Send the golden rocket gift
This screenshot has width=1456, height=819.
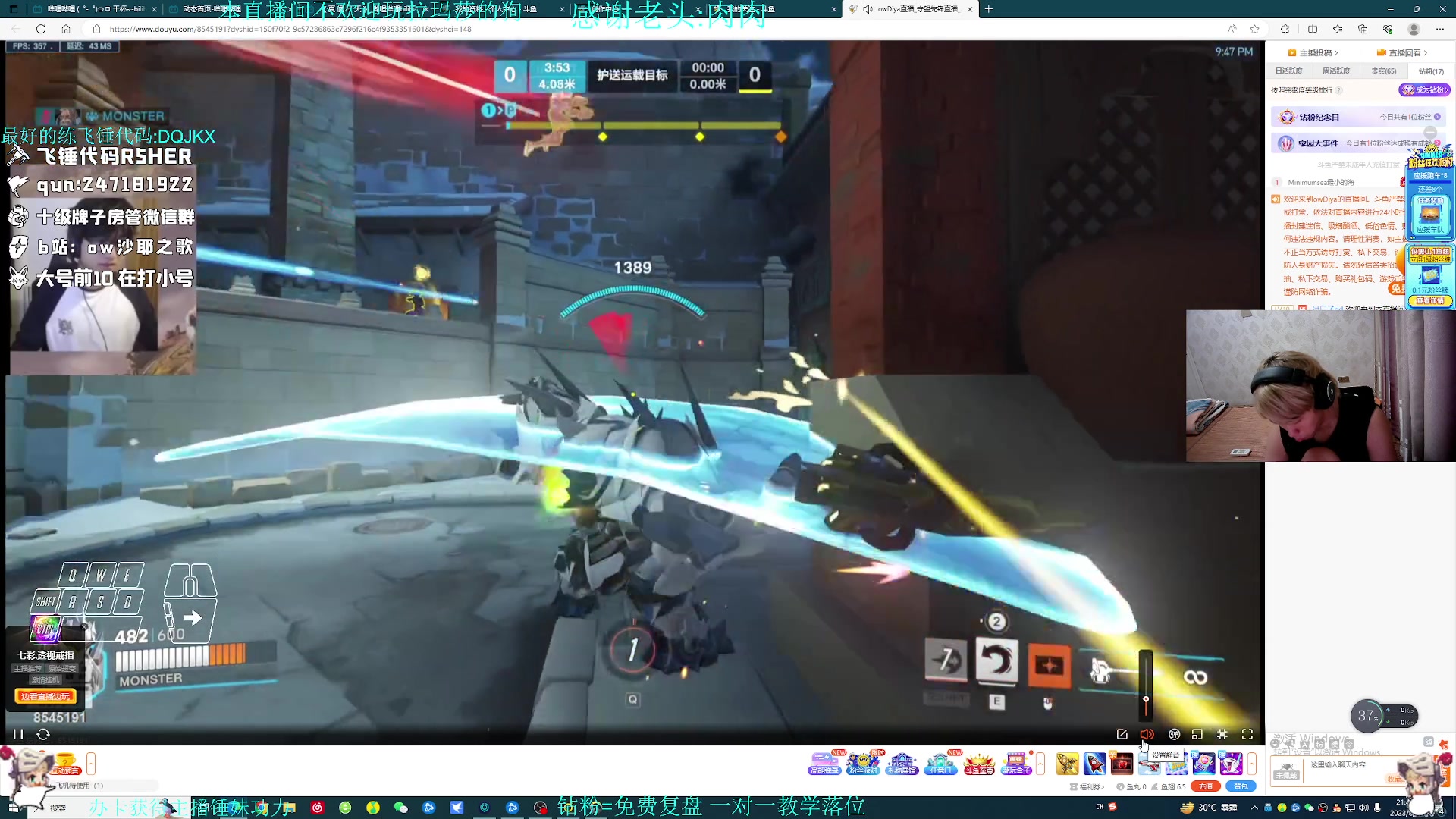pos(1067,763)
